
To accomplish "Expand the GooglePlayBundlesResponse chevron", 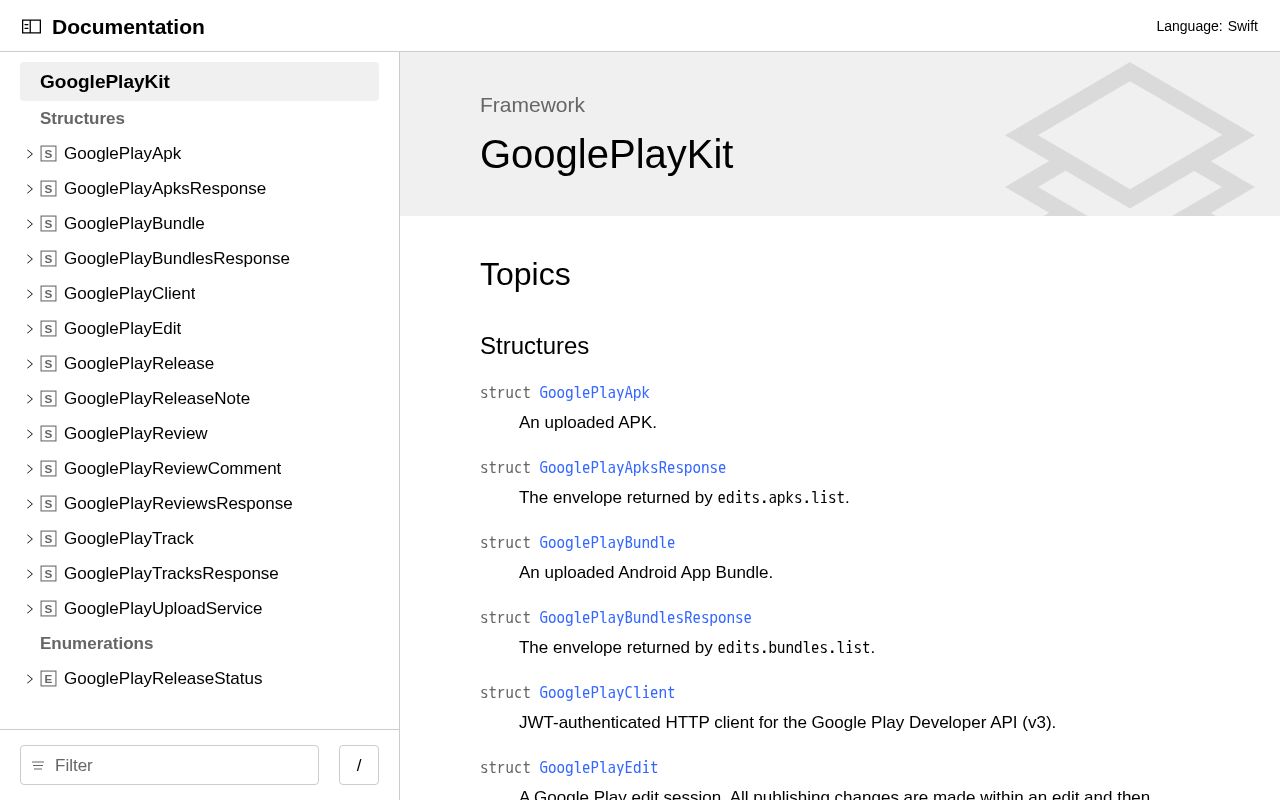I will [x=29, y=259].
